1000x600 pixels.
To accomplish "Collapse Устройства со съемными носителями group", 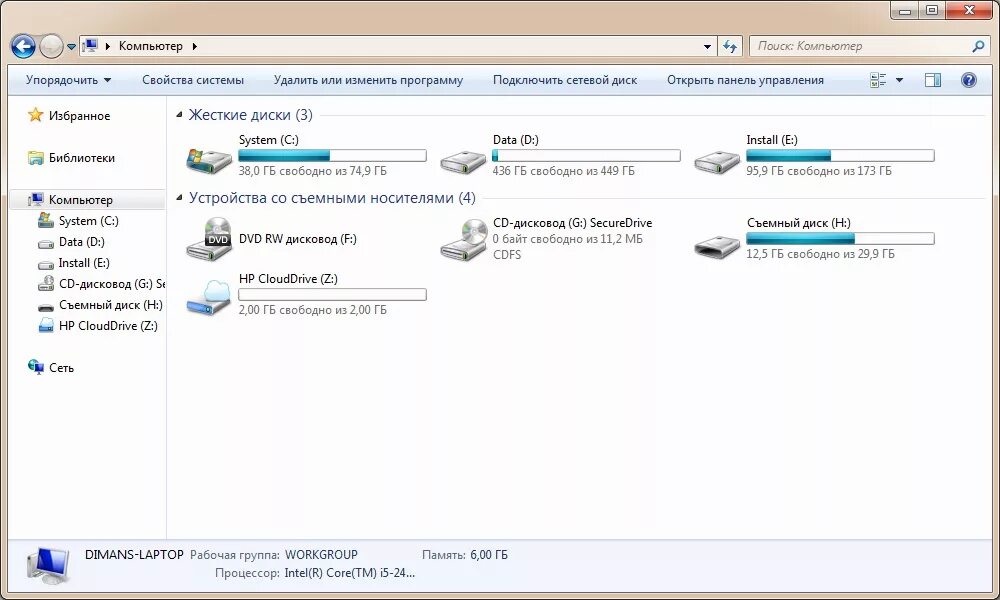I will (179, 198).
